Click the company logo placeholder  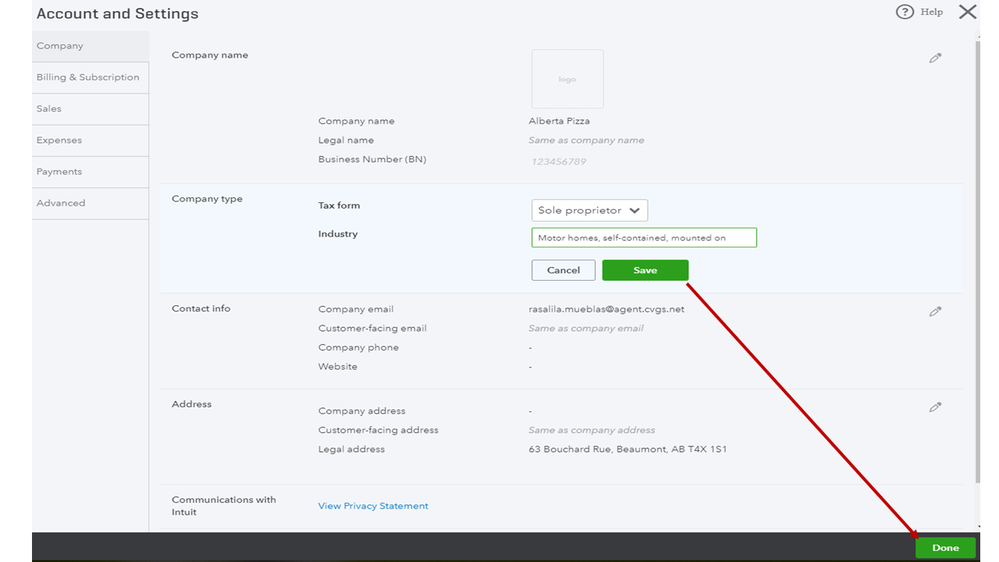(x=567, y=79)
